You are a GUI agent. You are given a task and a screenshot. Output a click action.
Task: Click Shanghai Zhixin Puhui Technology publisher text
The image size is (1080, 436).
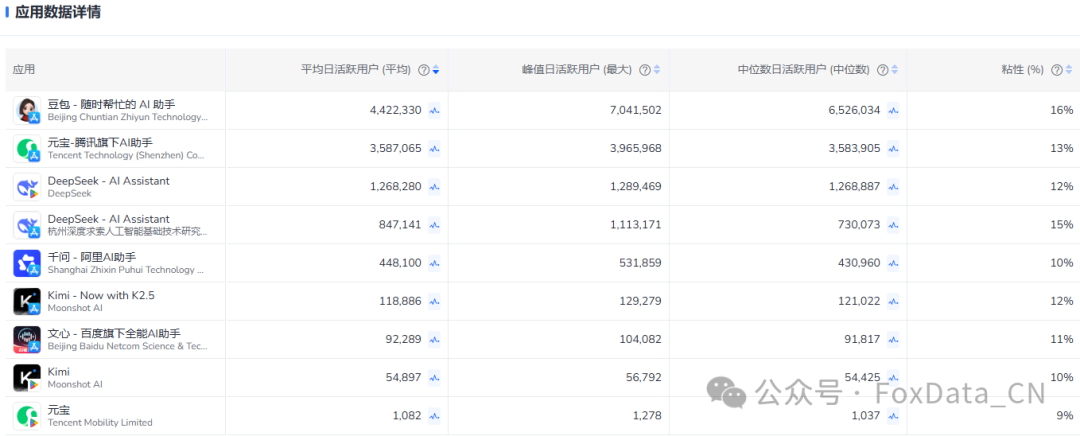click(x=126, y=270)
